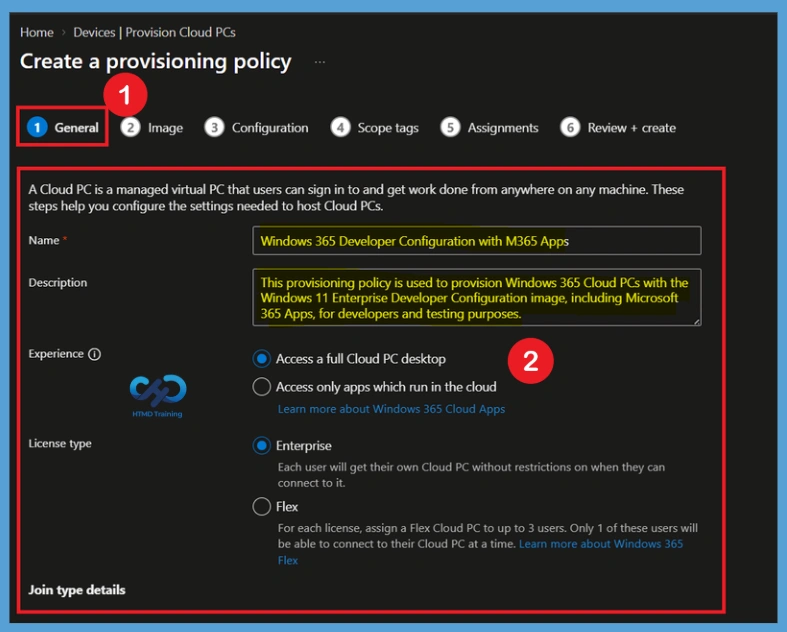Image resolution: width=787 pixels, height=632 pixels.
Task: Click into the Description text area
Action: [x=477, y=298]
